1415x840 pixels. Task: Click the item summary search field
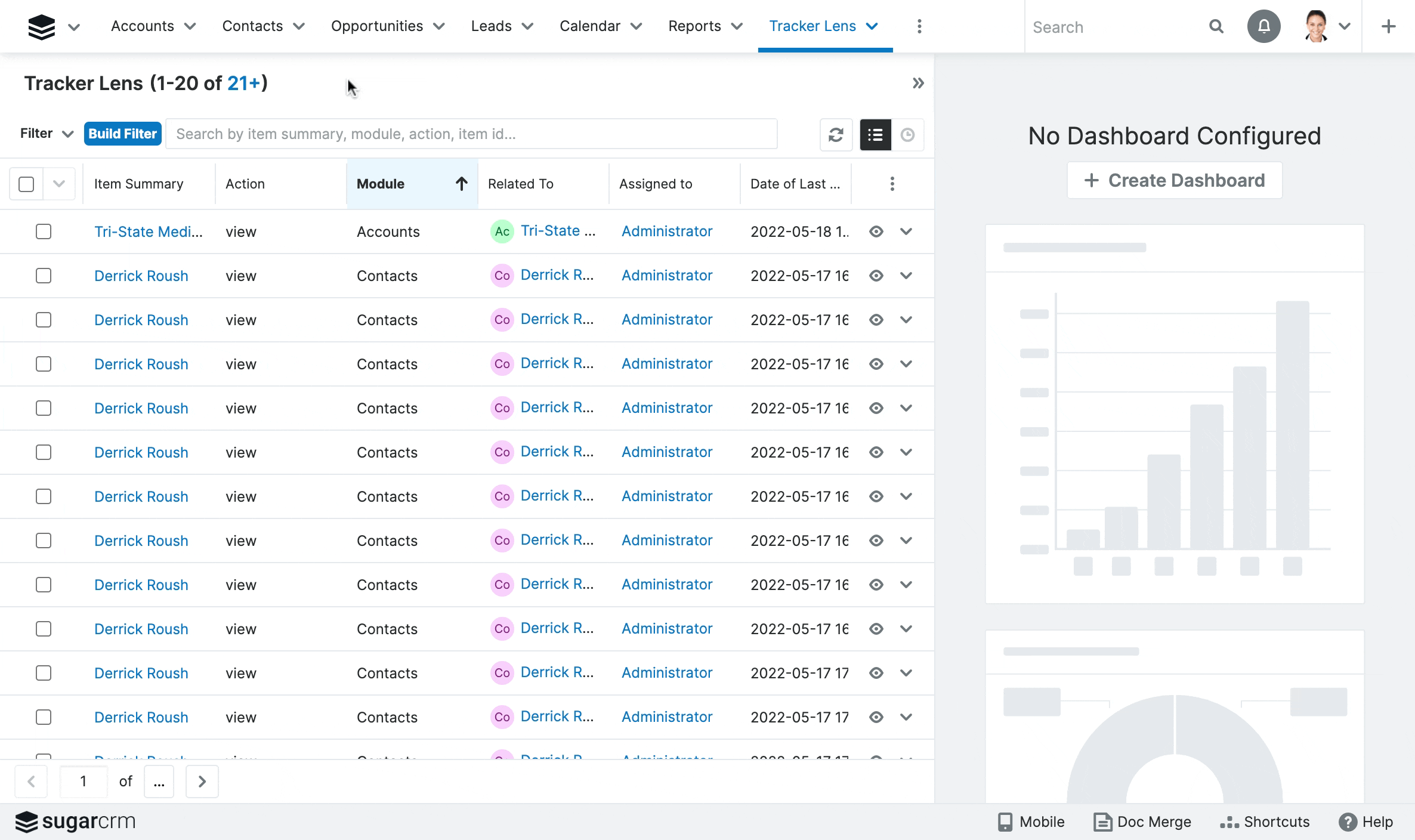pos(471,134)
